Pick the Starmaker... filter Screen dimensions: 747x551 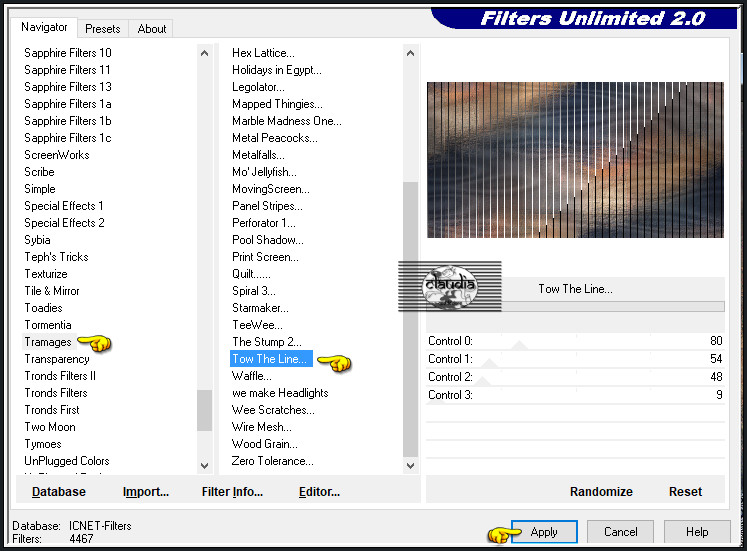pyautogui.click(x=260, y=308)
